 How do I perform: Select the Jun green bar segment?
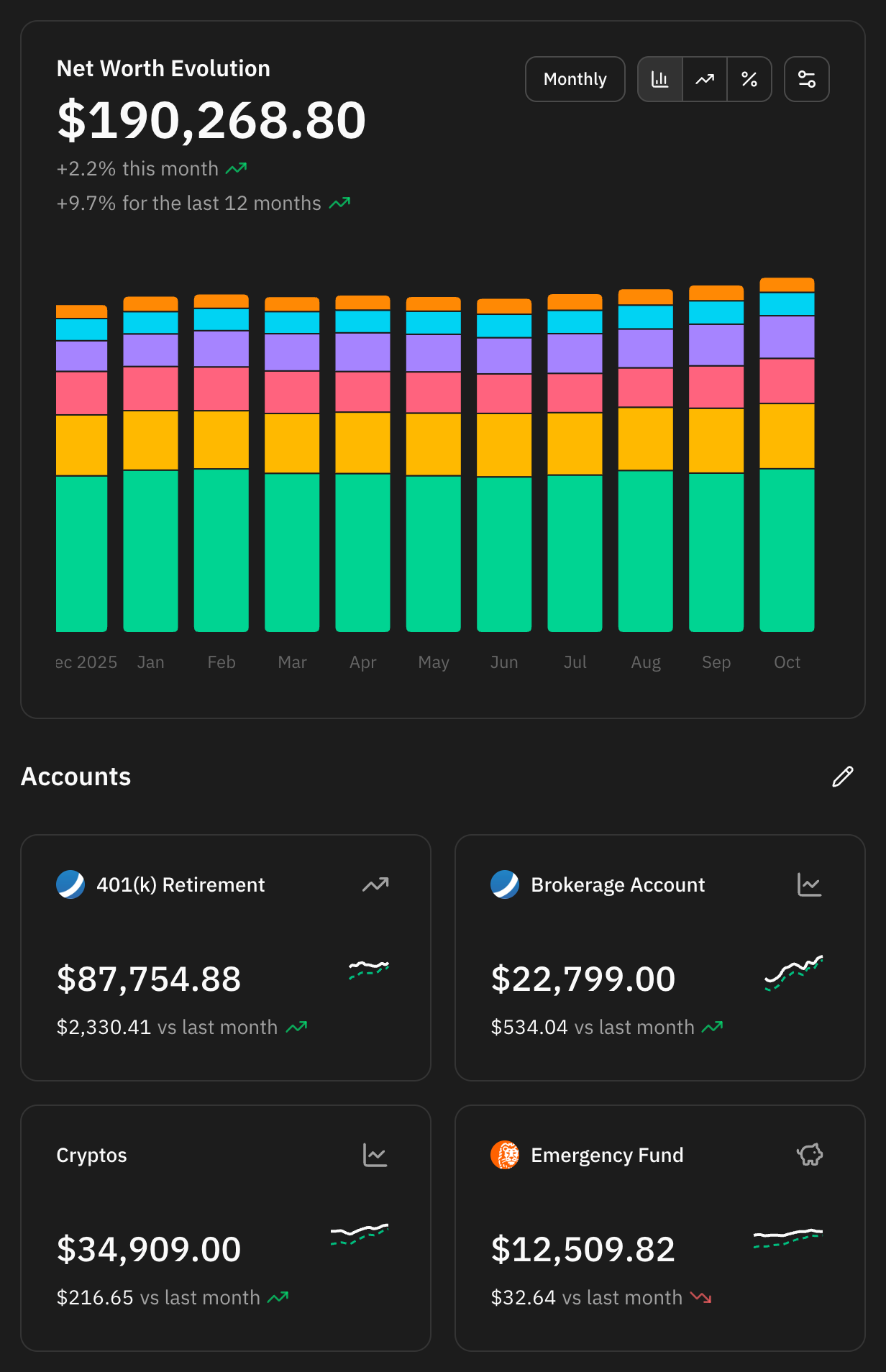click(504, 555)
